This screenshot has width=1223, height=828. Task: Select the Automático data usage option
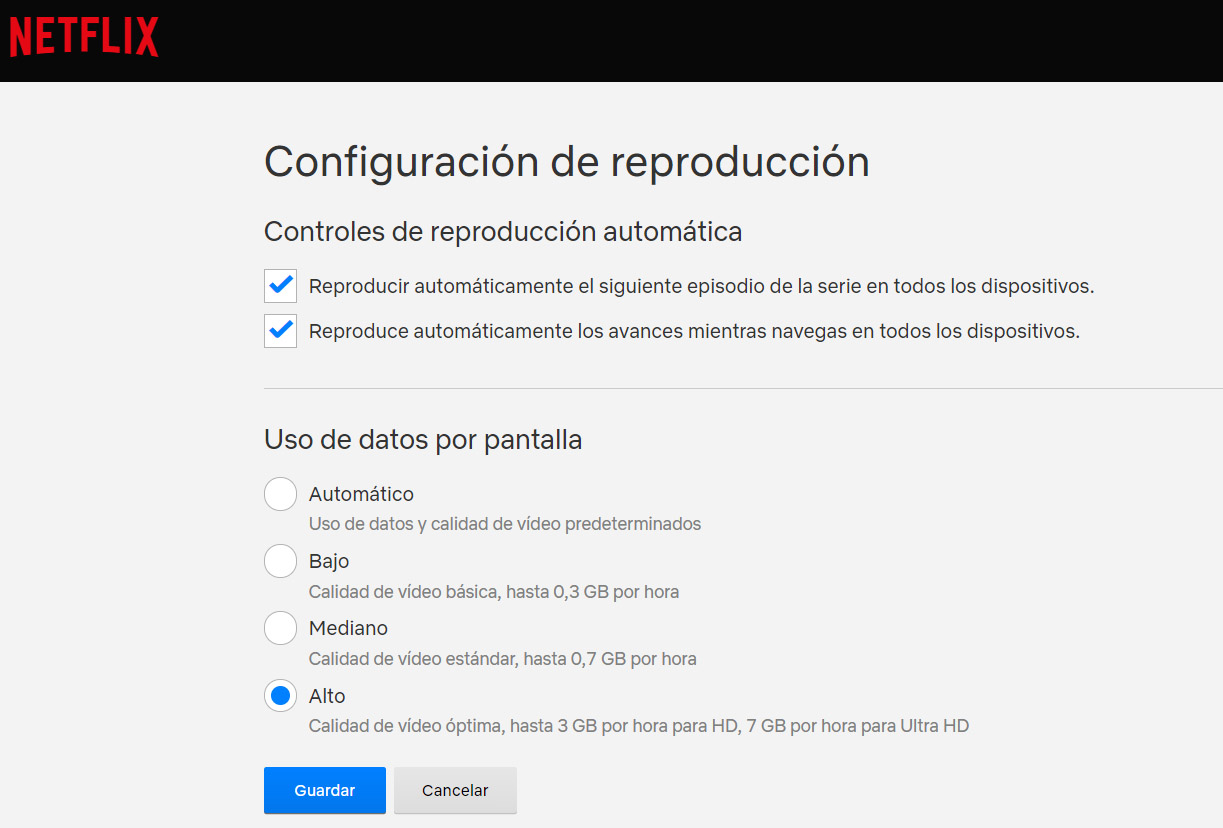click(x=280, y=494)
